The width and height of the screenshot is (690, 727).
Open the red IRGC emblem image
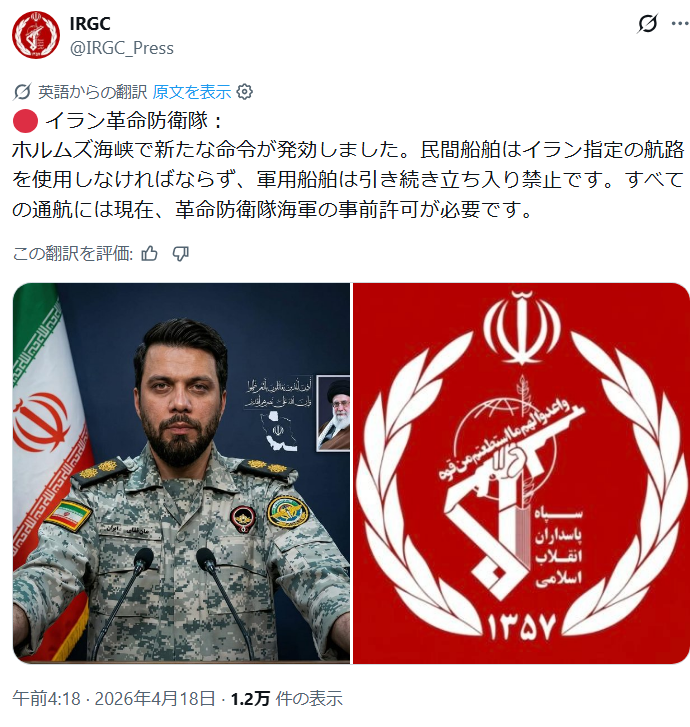tap(521, 473)
